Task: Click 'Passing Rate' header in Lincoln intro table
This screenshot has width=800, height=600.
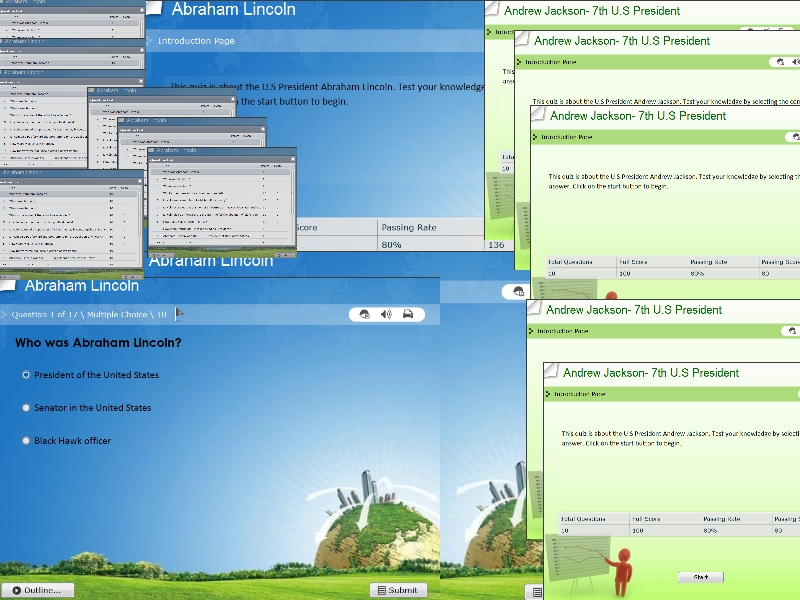Action: (408, 227)
